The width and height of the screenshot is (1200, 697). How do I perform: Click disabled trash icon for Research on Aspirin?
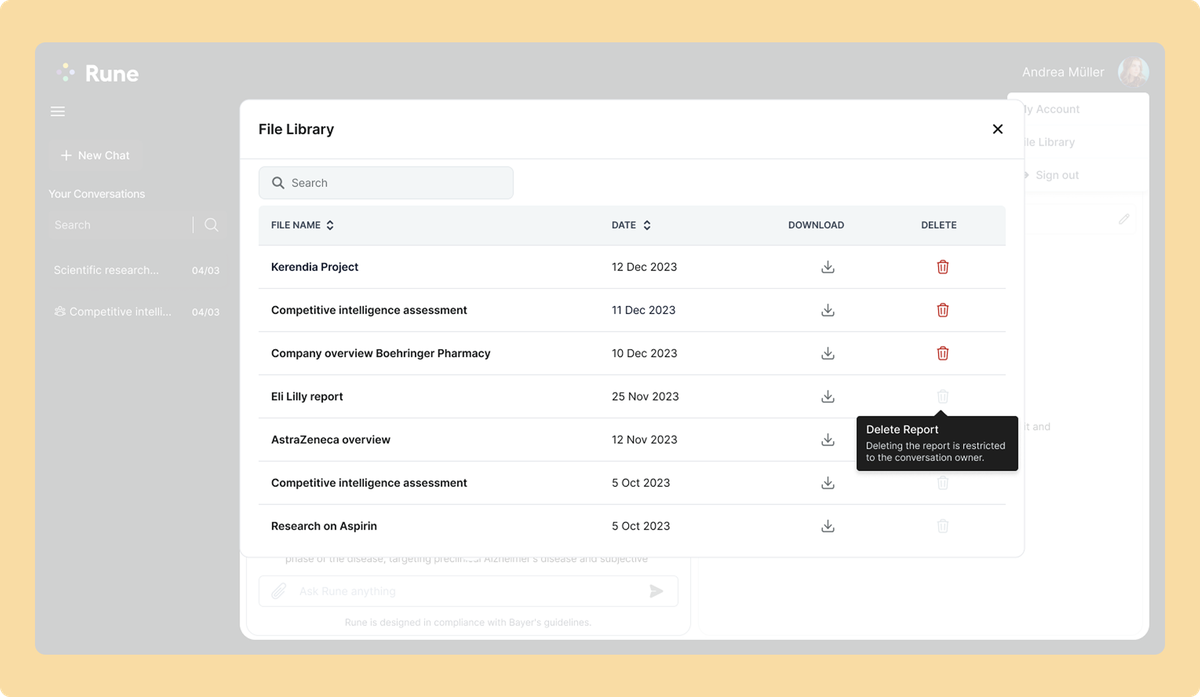click(x=942, y=526)
